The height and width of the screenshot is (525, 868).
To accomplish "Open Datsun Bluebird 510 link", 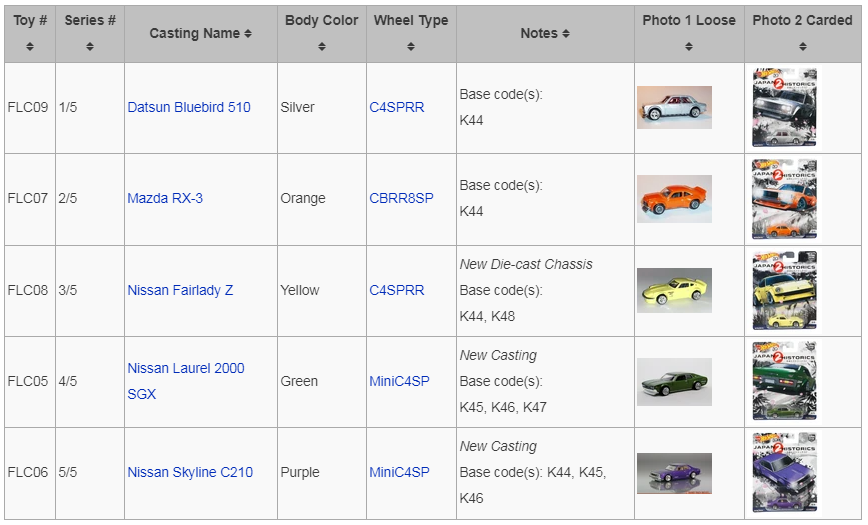I will [x=189, y=107].
